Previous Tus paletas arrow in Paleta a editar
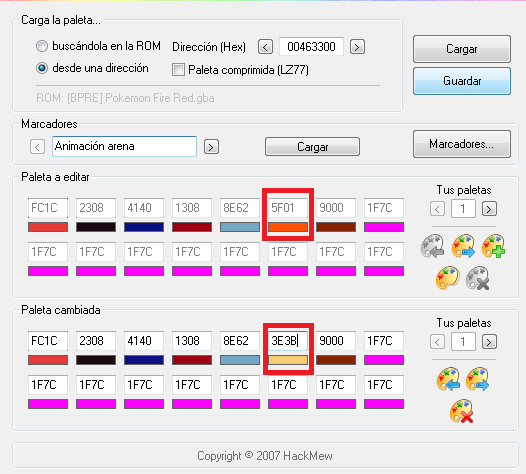Viewport: 526px width, 474px height. click(437, 209)
